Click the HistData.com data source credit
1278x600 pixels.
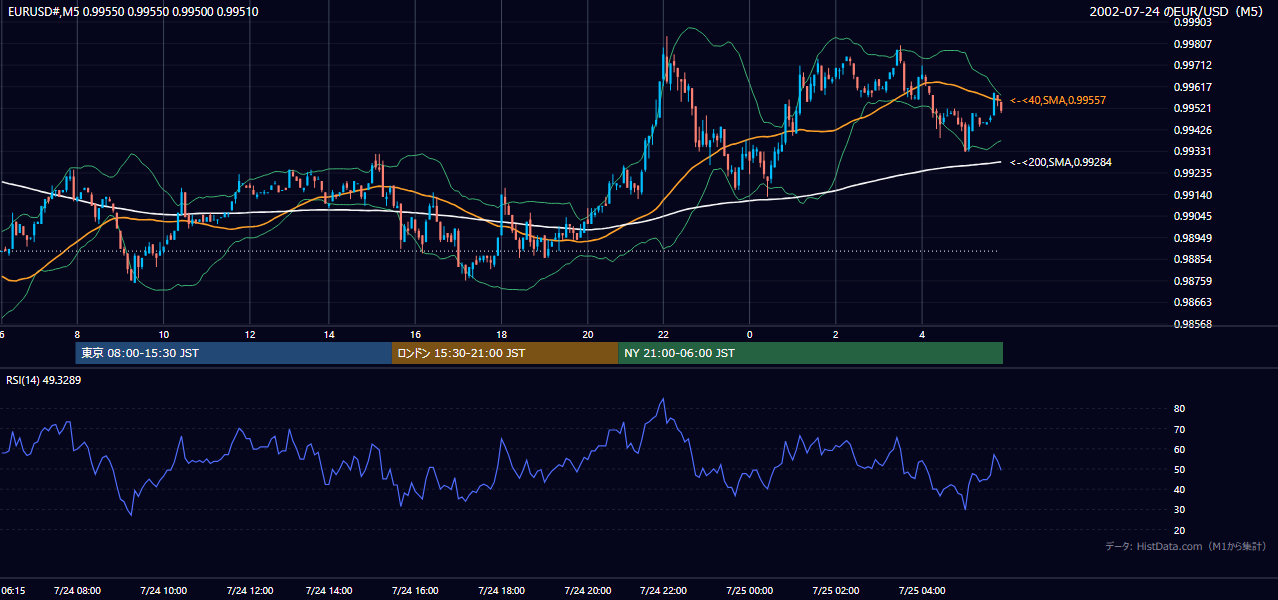[x=1186, y=546]
